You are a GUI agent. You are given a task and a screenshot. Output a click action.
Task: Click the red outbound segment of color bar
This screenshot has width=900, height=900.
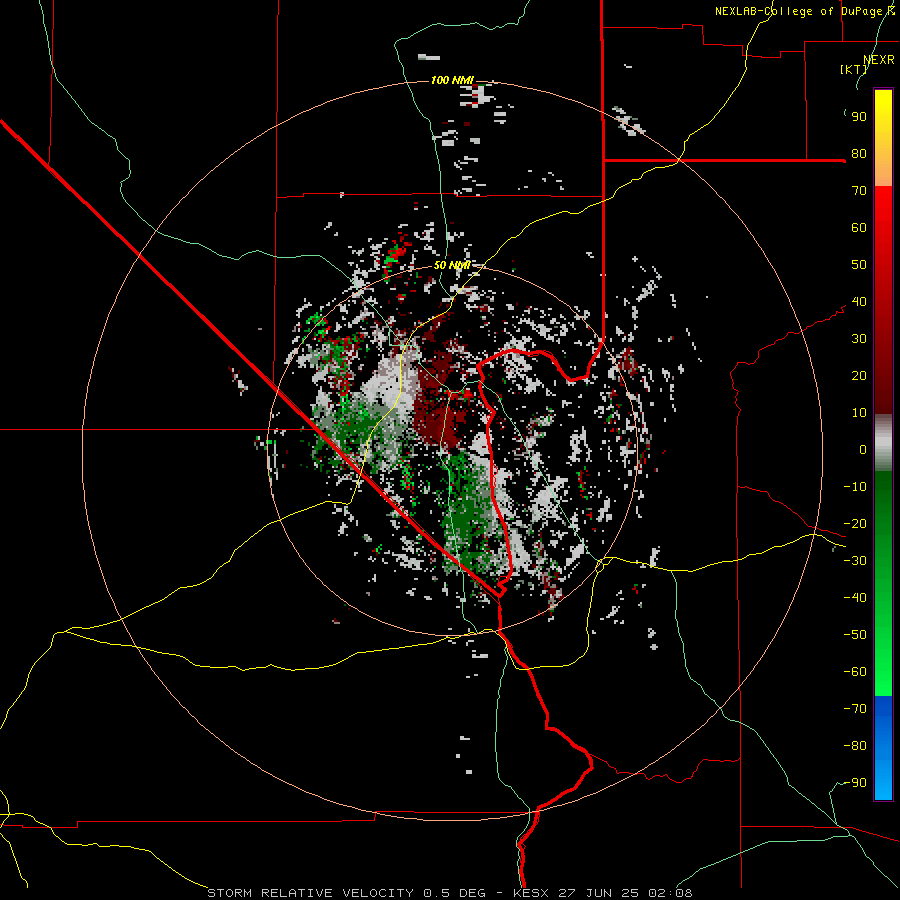[x=883, y=300]
